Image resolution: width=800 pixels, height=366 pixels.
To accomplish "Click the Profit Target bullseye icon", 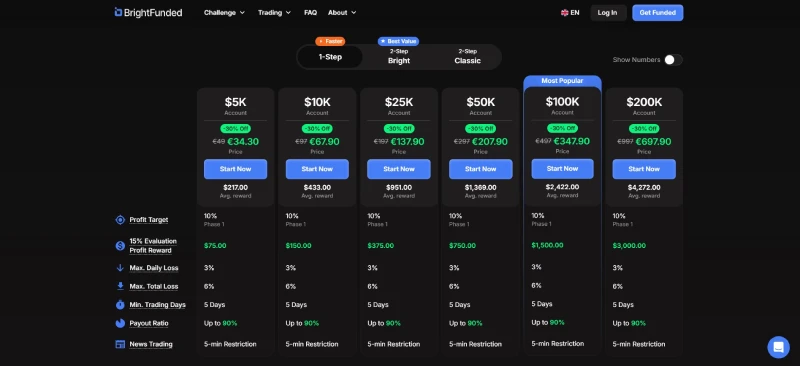I will [120, 220].
